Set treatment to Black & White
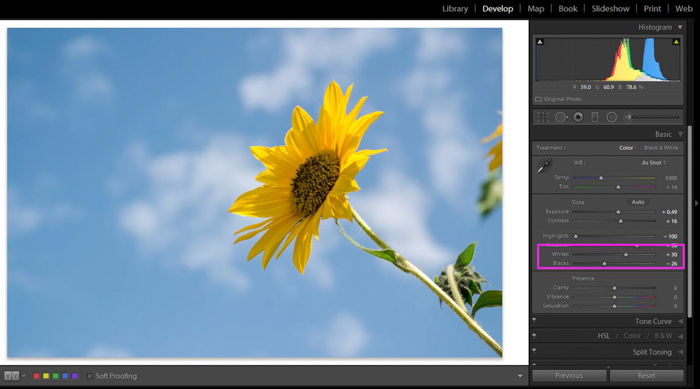The height and width of the screenshot is (389, 700). tap(661, 148)
